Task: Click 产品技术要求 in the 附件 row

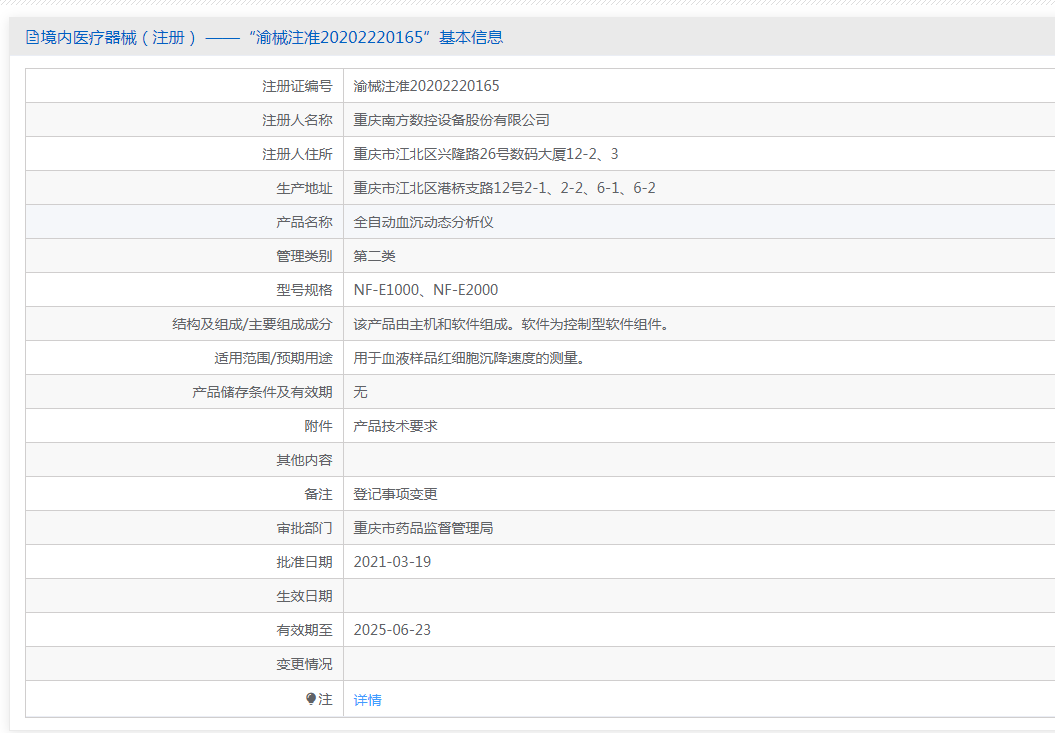Action: 395,426
